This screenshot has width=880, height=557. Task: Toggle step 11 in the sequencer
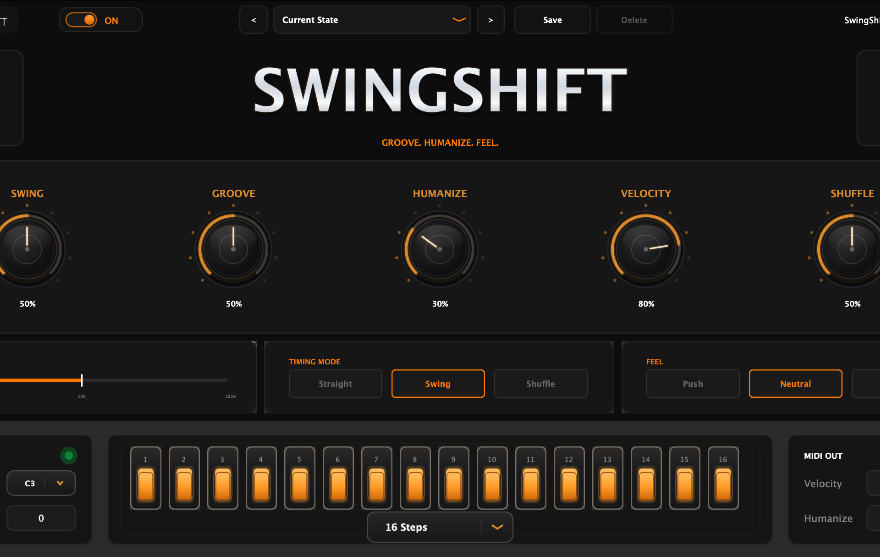point(530,478)
